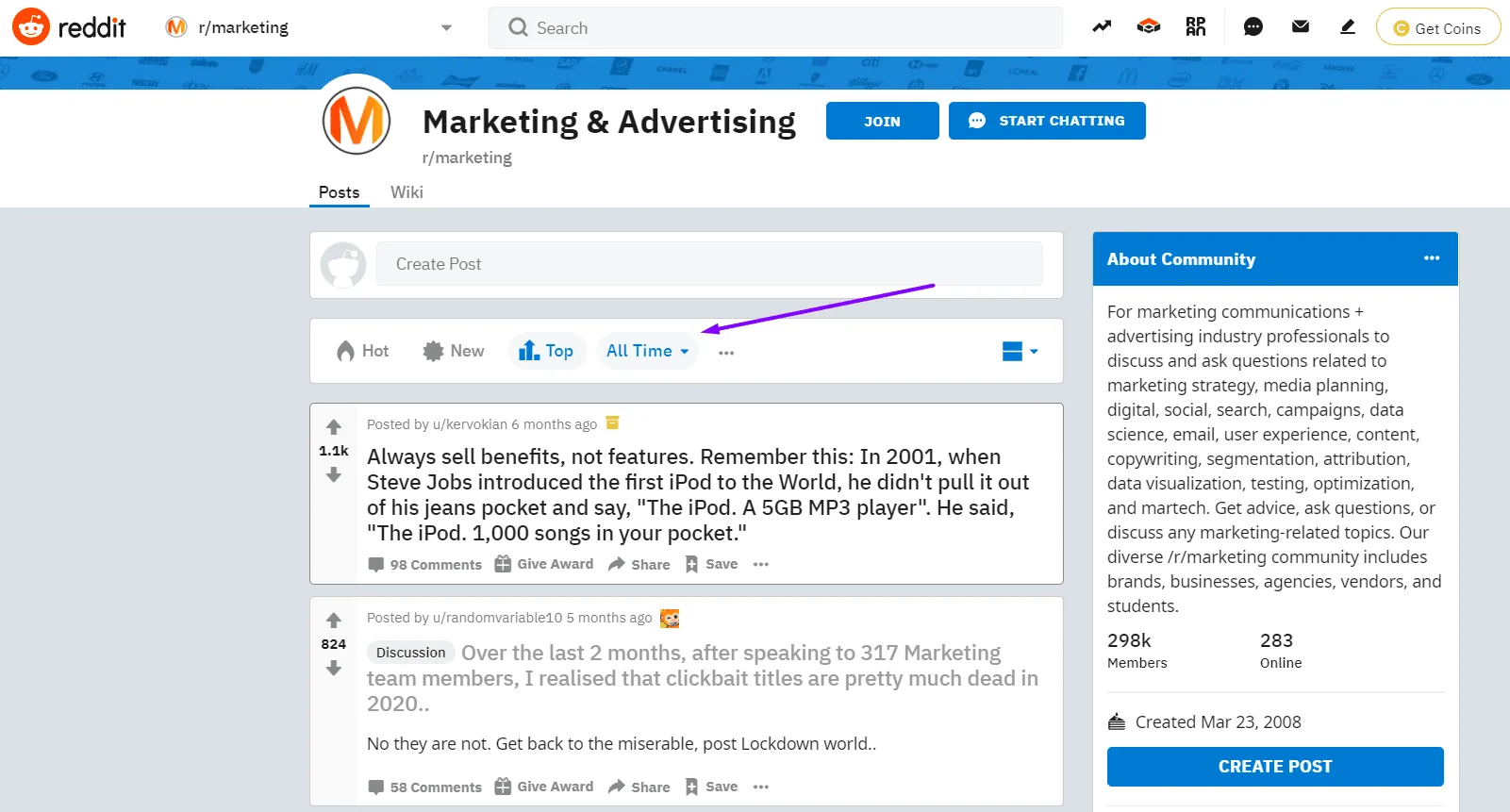The image size is (1510, 812).
Task: Downvote the 'Always sell benefits' post
Action: coord(334,475)
